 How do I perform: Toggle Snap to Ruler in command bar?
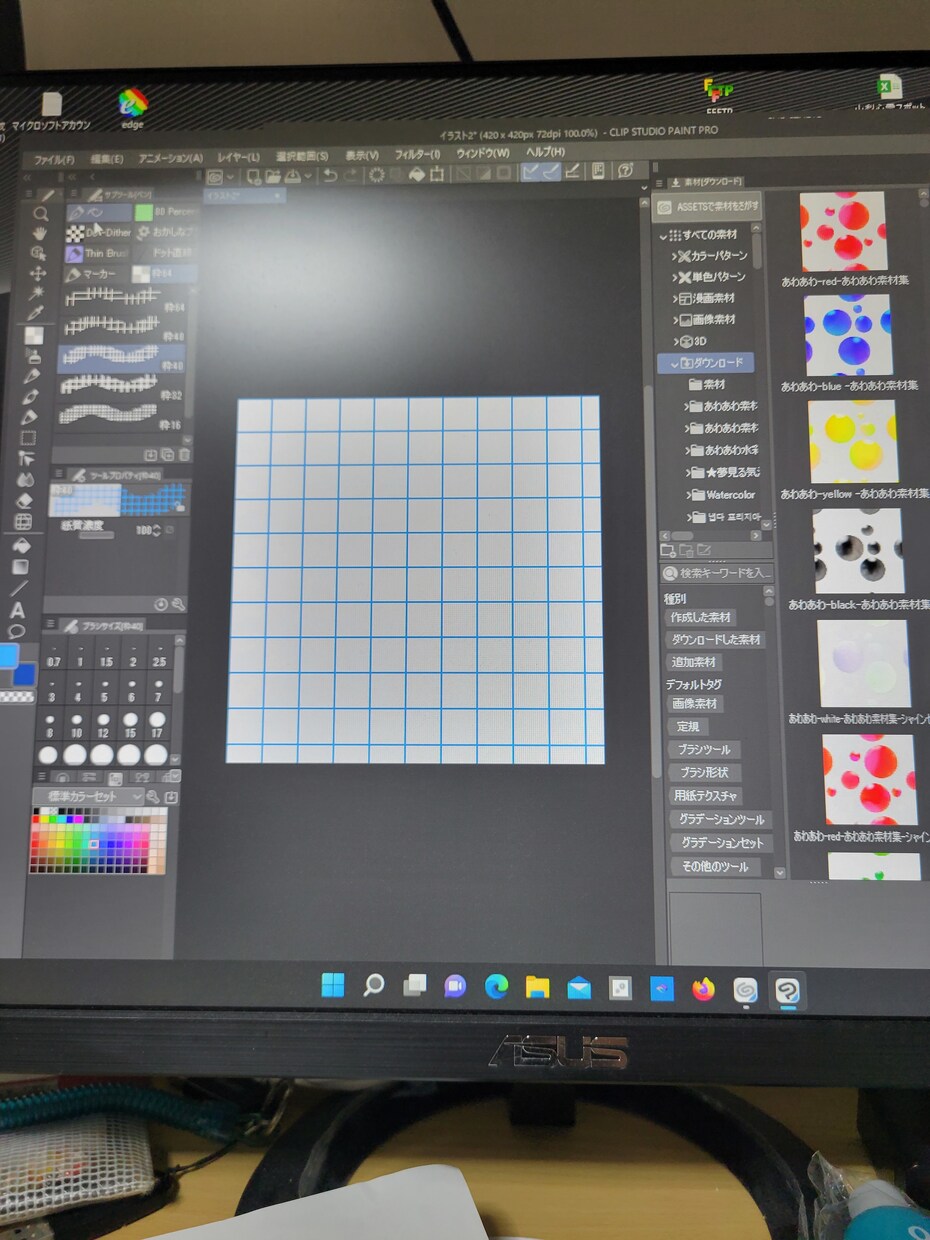531,172
